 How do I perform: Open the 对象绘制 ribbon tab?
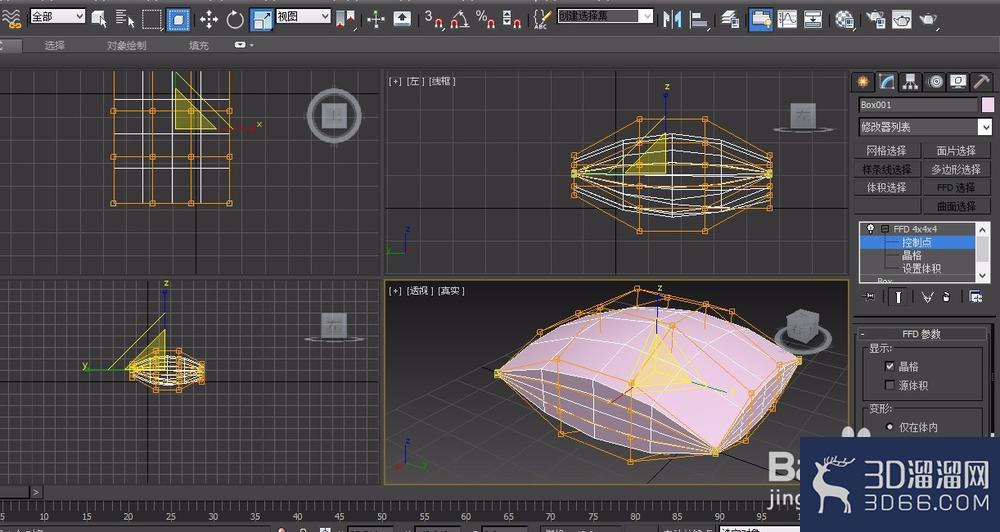(x=126, y=45)
